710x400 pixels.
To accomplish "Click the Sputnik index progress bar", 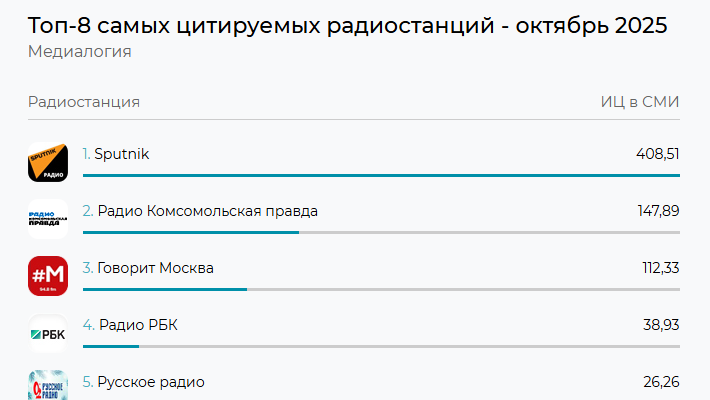I will coord(381,175).
